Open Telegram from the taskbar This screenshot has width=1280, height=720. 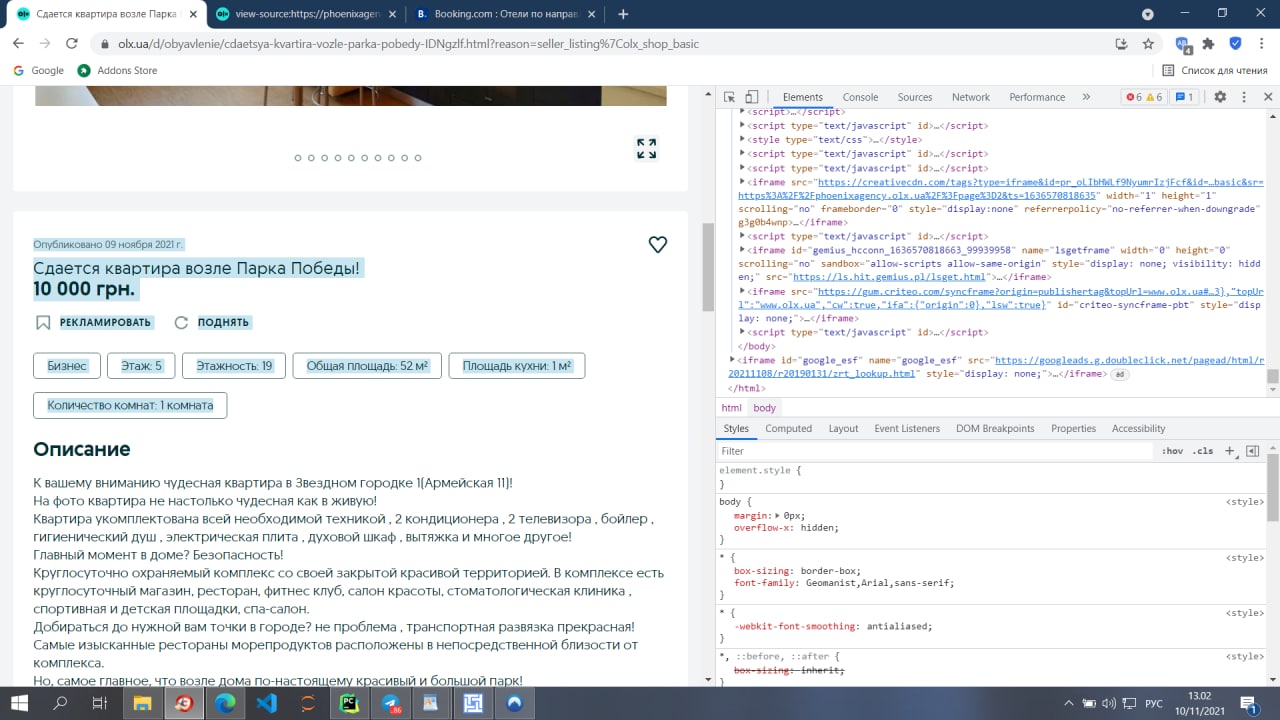click(x=391, y=703)
